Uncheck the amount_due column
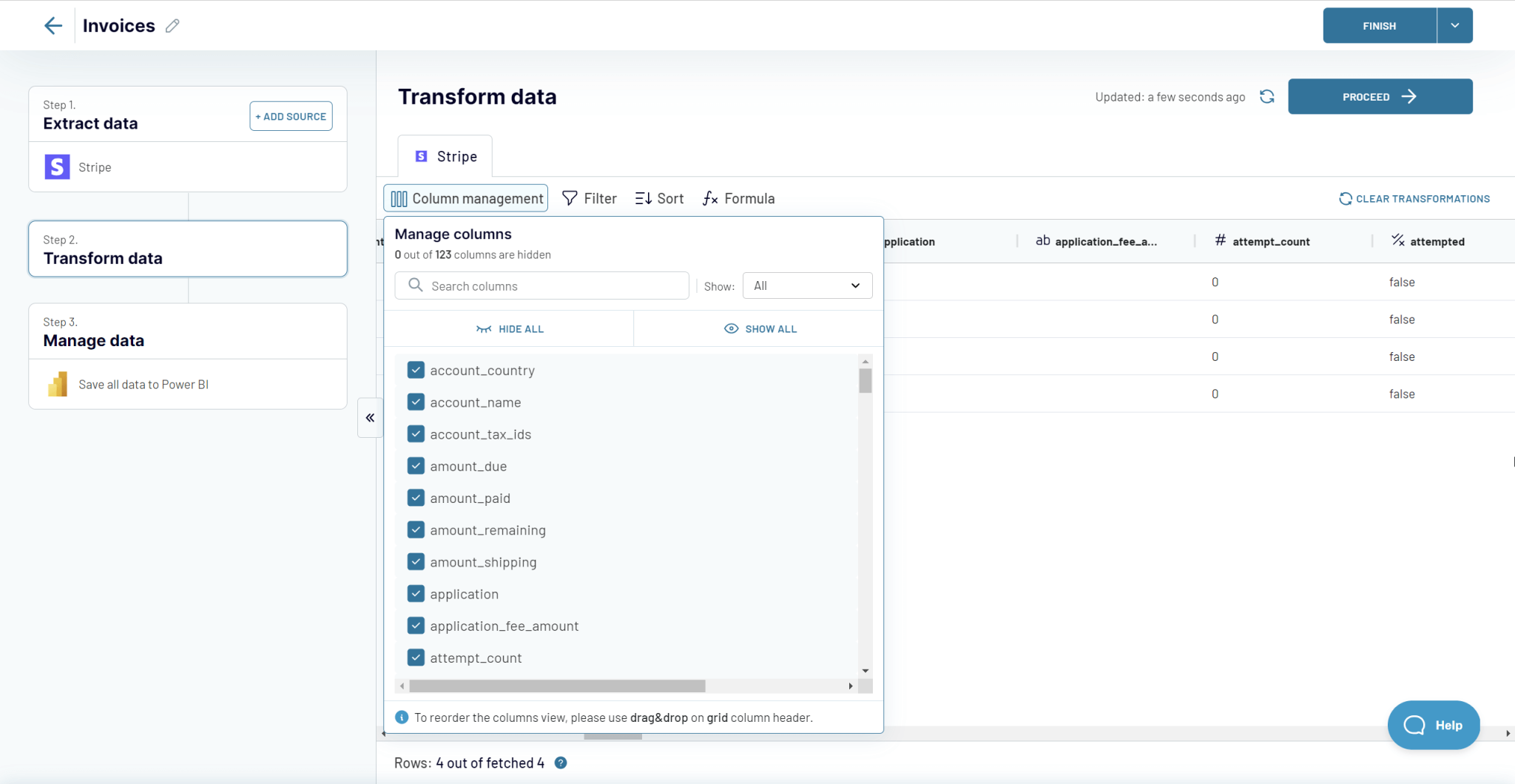 coord(416,465)
